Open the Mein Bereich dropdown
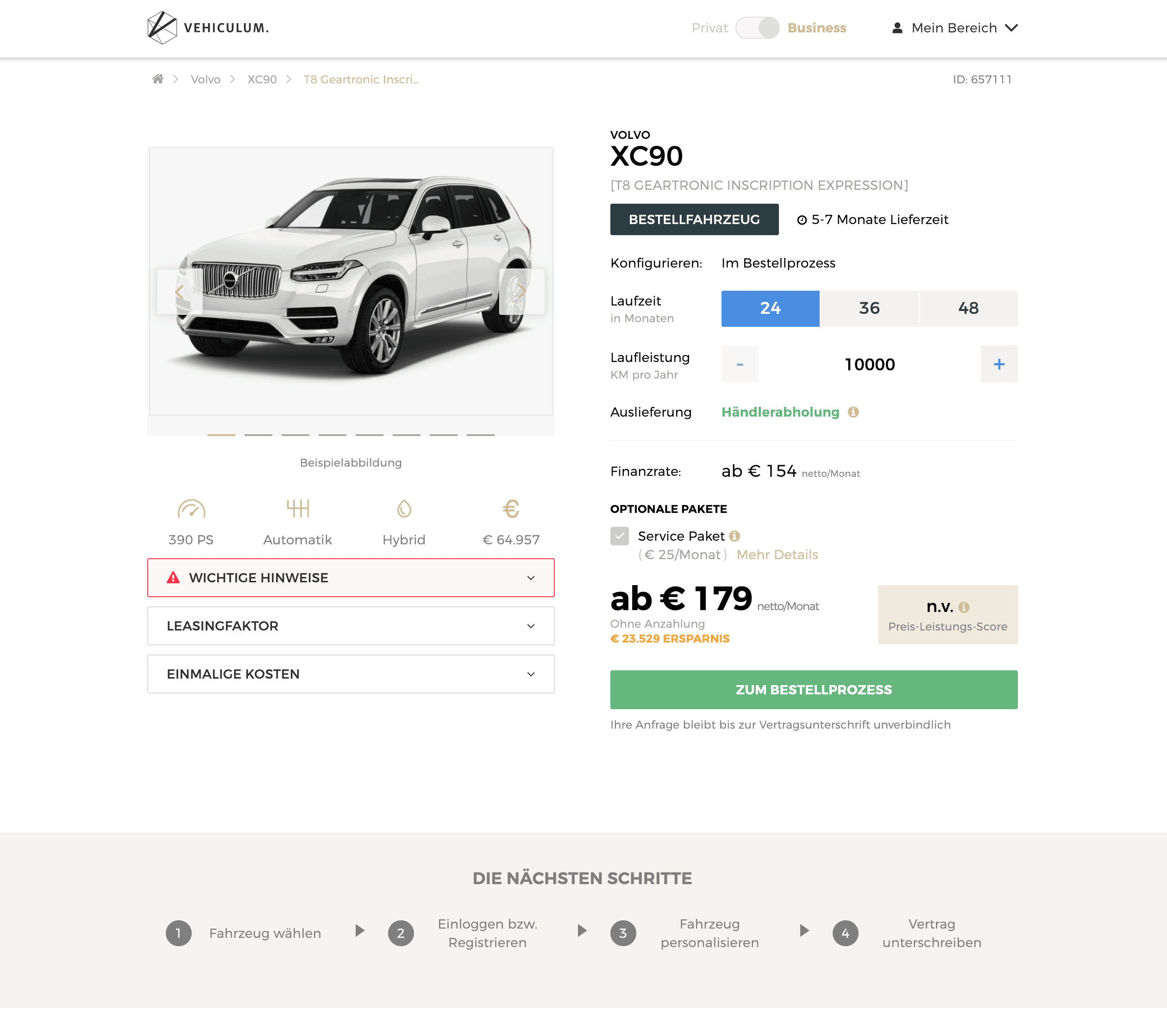This screenshot has width=1167, height=1036. click(x=954, y=28)
